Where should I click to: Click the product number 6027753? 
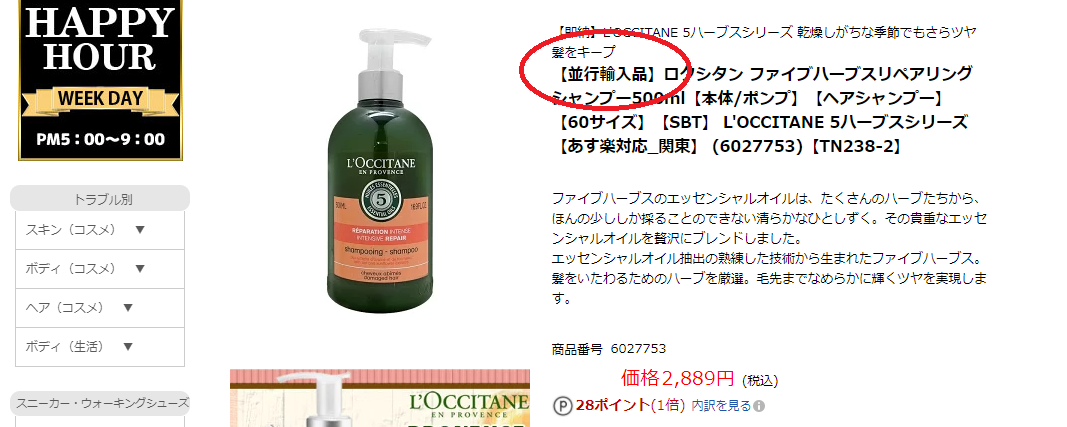638,349
